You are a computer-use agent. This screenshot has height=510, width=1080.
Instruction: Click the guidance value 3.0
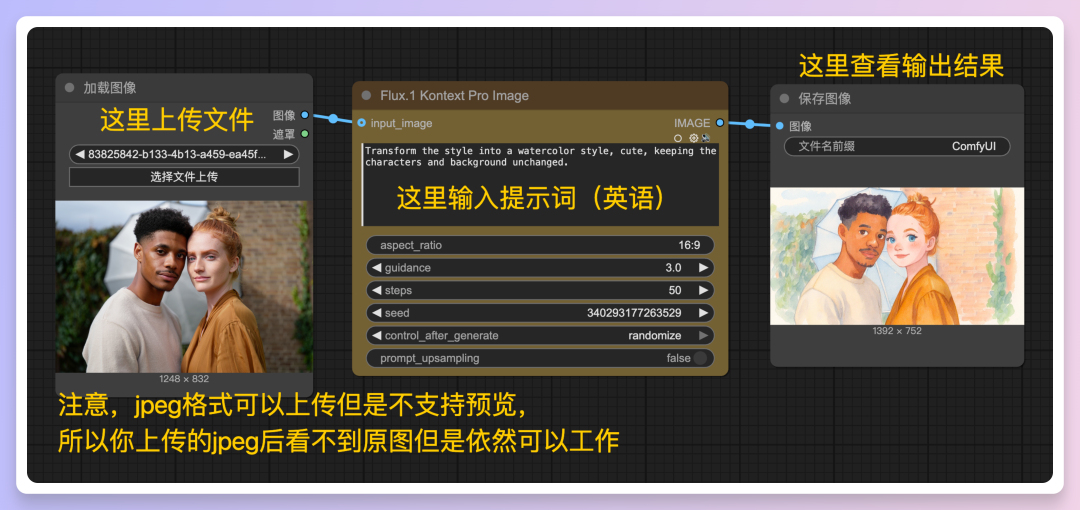click(x=673, y=267)
